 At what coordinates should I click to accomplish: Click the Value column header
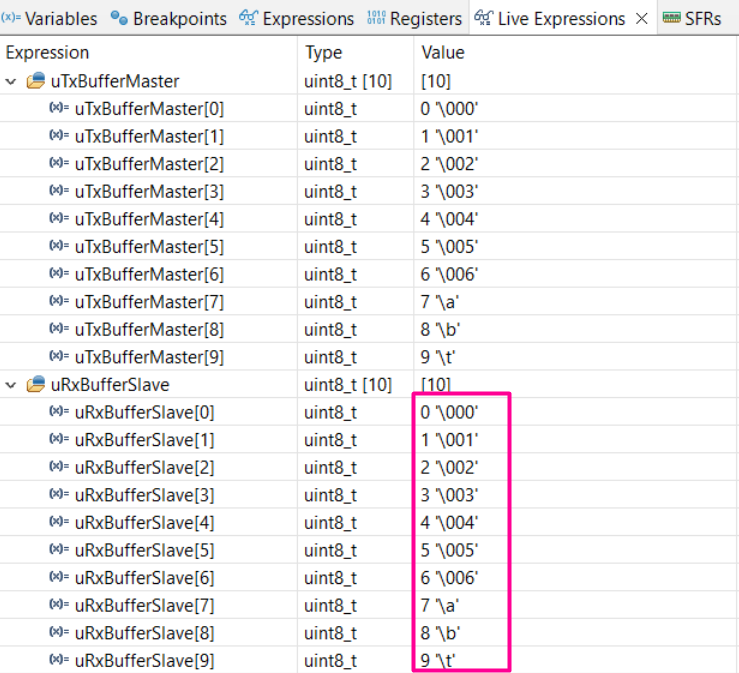coord(443,52)
